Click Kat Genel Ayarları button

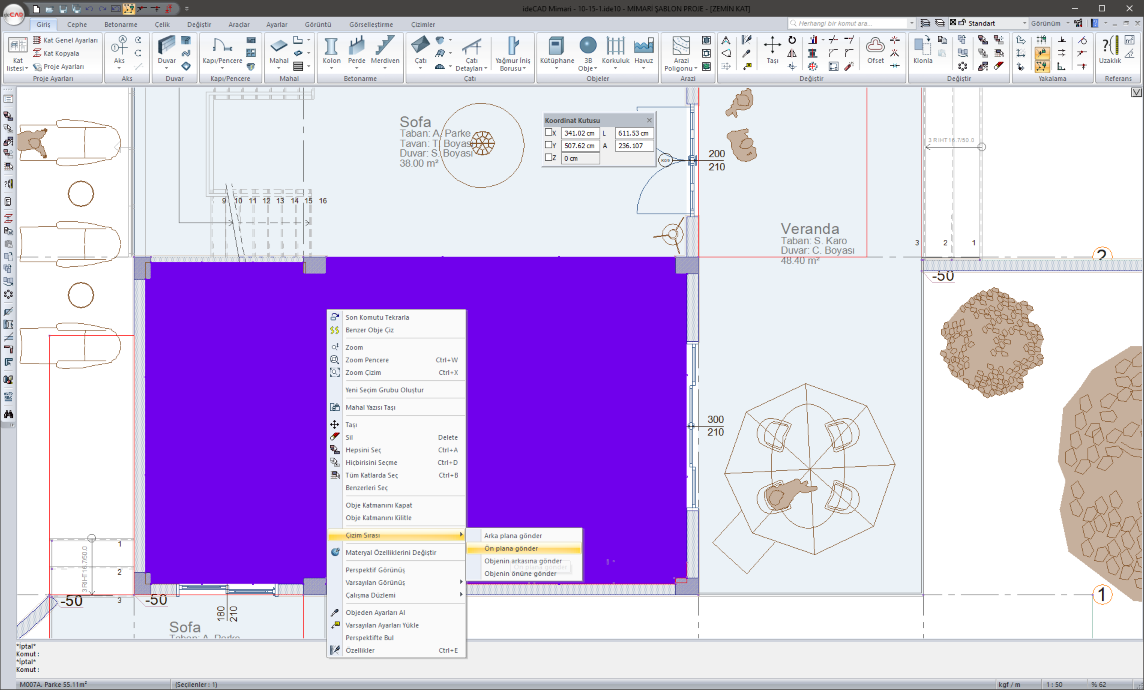click(68, 41)
